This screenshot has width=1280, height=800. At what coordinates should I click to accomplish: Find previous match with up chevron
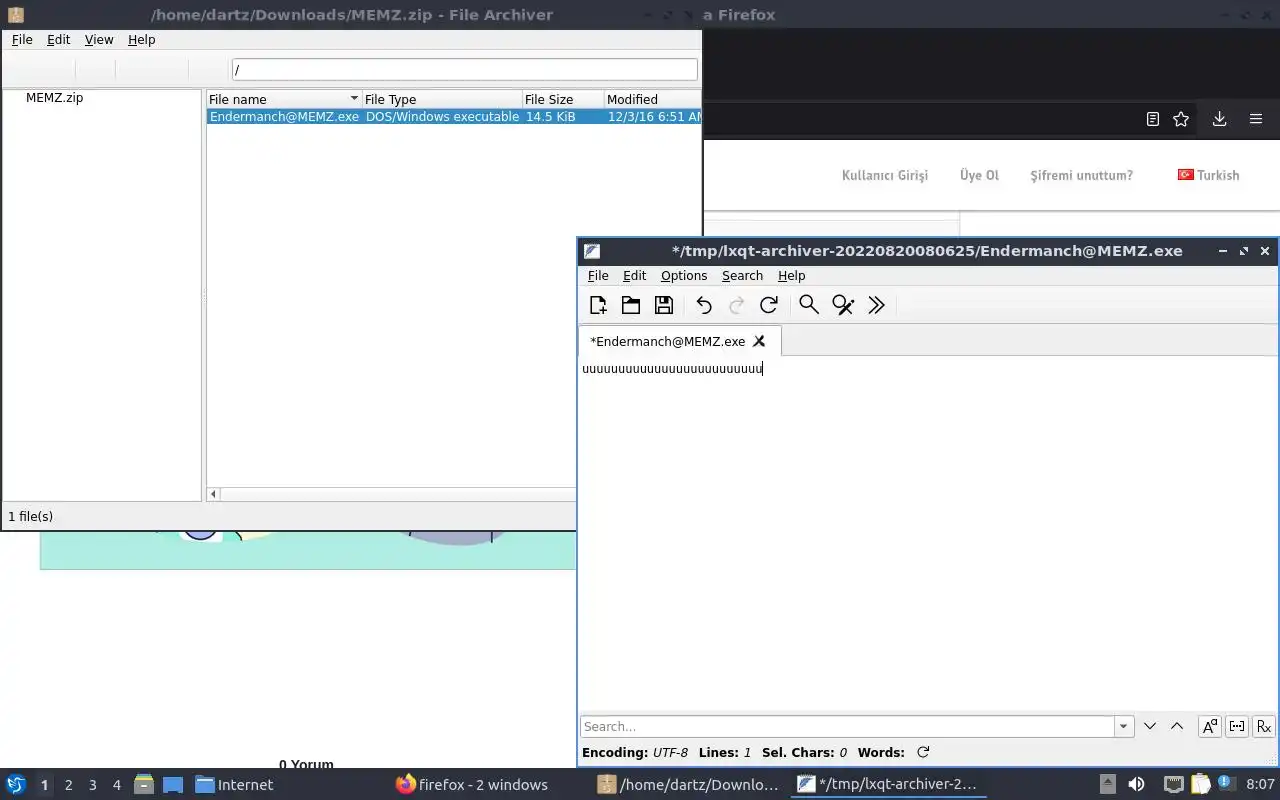tap(1177, 726)
